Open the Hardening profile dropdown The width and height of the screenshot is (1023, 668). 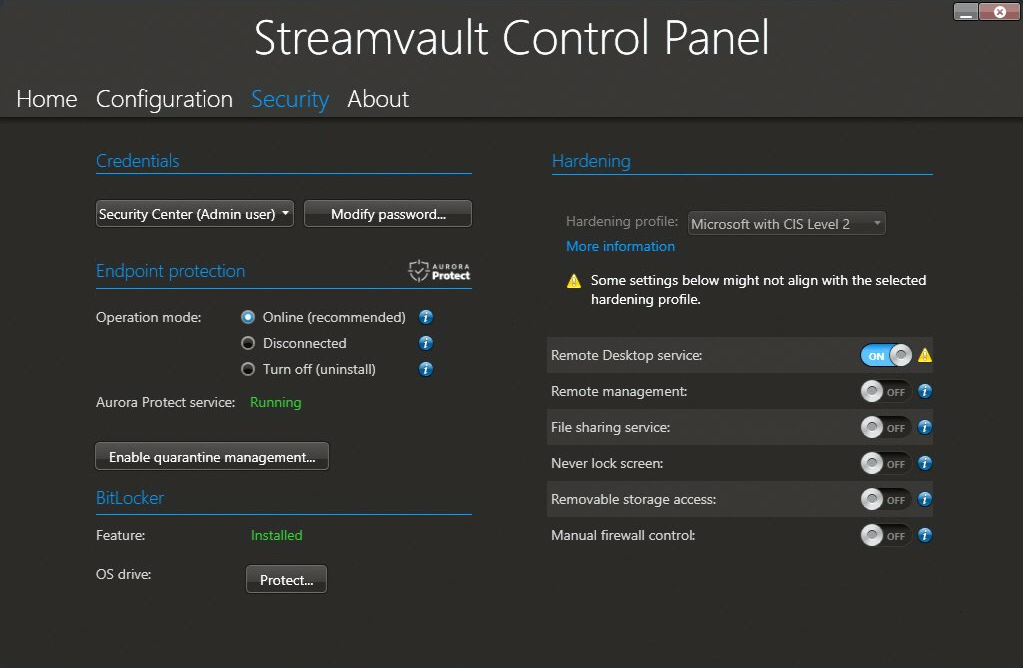pyautogui.click(x=786, y=223)
